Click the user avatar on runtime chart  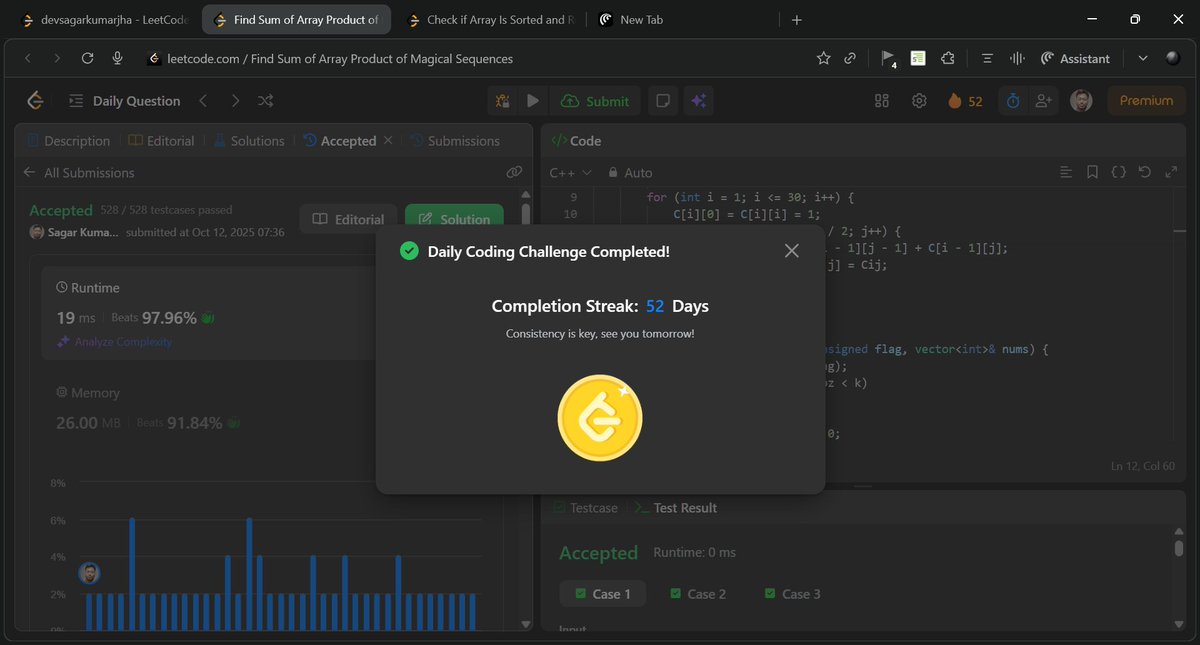pos(89,574)
